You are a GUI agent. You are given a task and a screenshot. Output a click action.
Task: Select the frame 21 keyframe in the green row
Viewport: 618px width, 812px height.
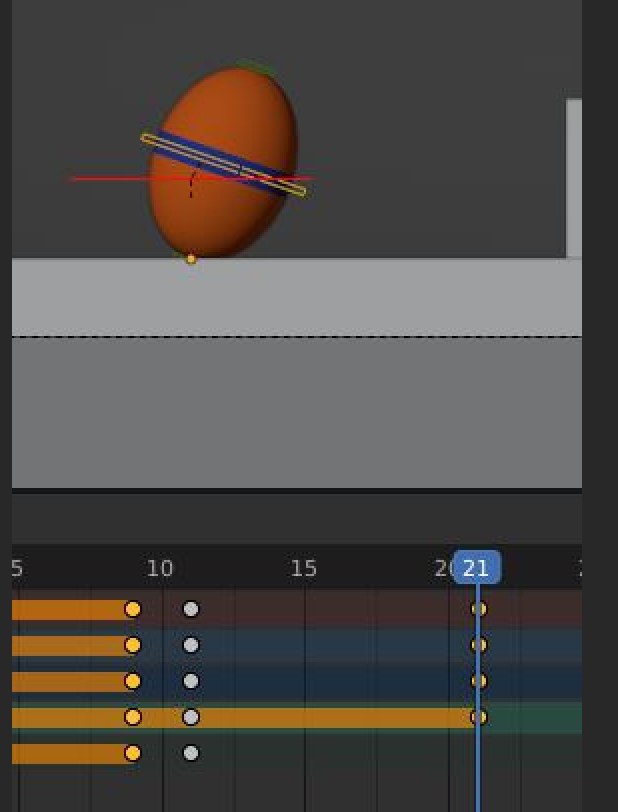tap(479, 717)
